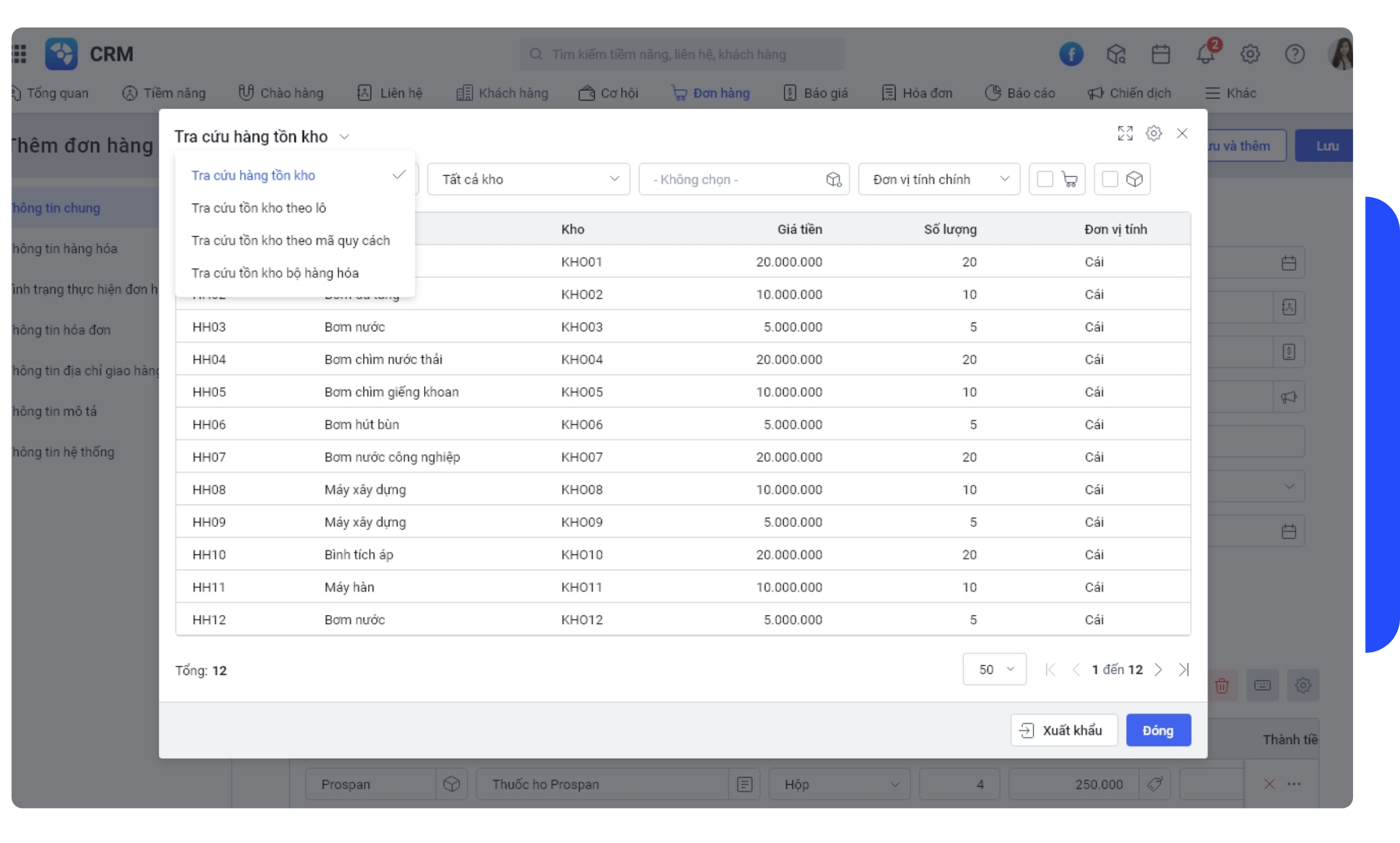The height and width of the screenshot is (843, 1400).
Task: Remove the Prospan row with red X
Action: (x=1269, y=784)
